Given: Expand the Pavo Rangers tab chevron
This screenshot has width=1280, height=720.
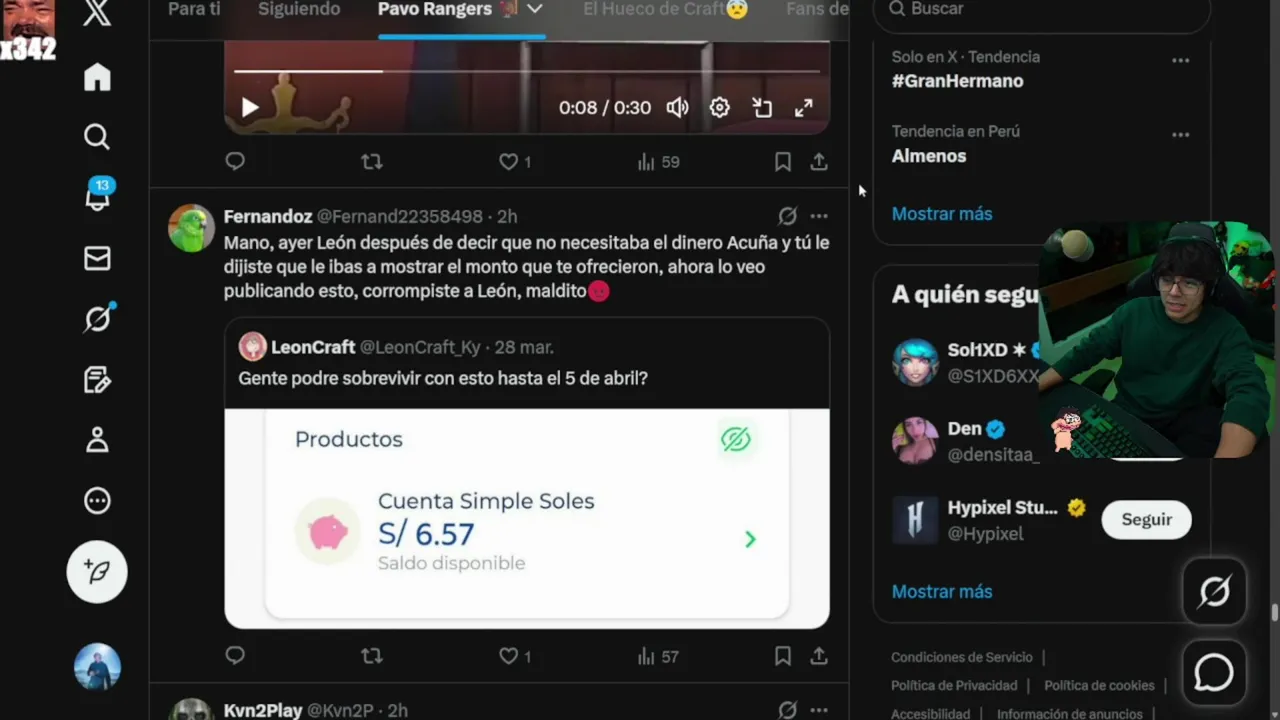Looking at the screenshot, I should coord(535,9).
